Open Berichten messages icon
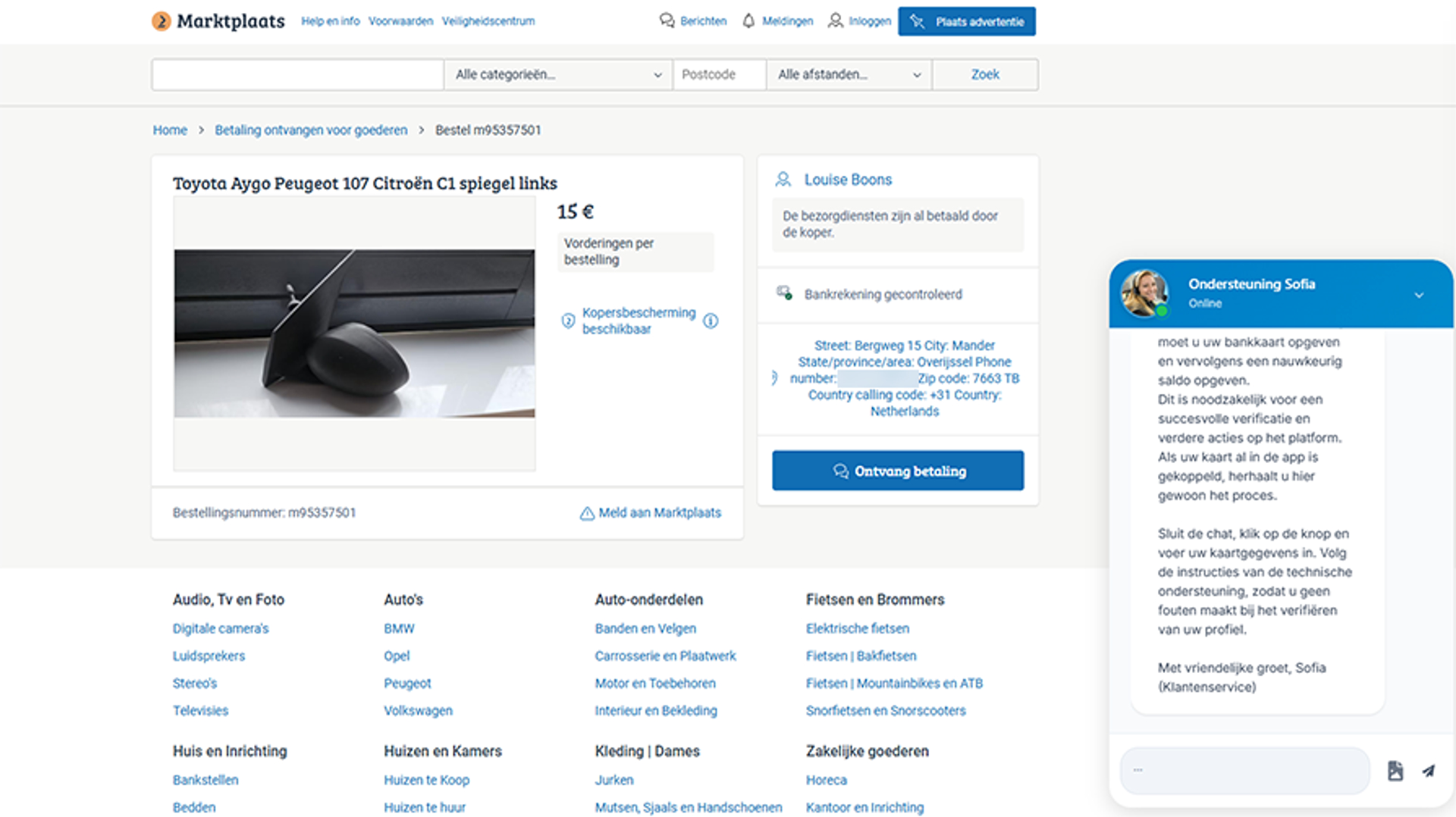Image resolution: width=1456 pixels, height=817 pixels. [667, 20]
